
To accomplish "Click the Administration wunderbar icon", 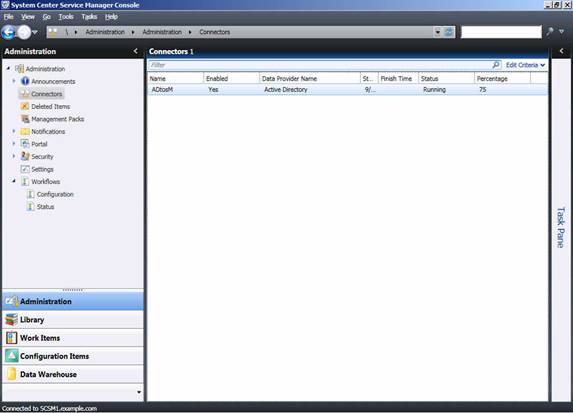I will 11,301.
